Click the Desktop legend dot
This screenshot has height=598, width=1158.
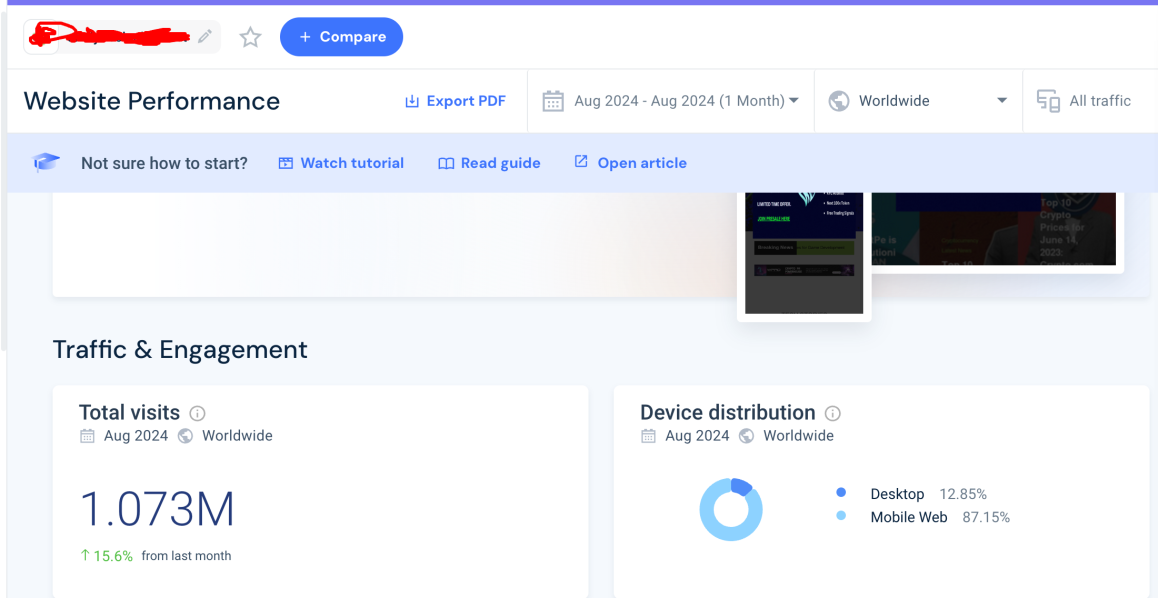841,492
